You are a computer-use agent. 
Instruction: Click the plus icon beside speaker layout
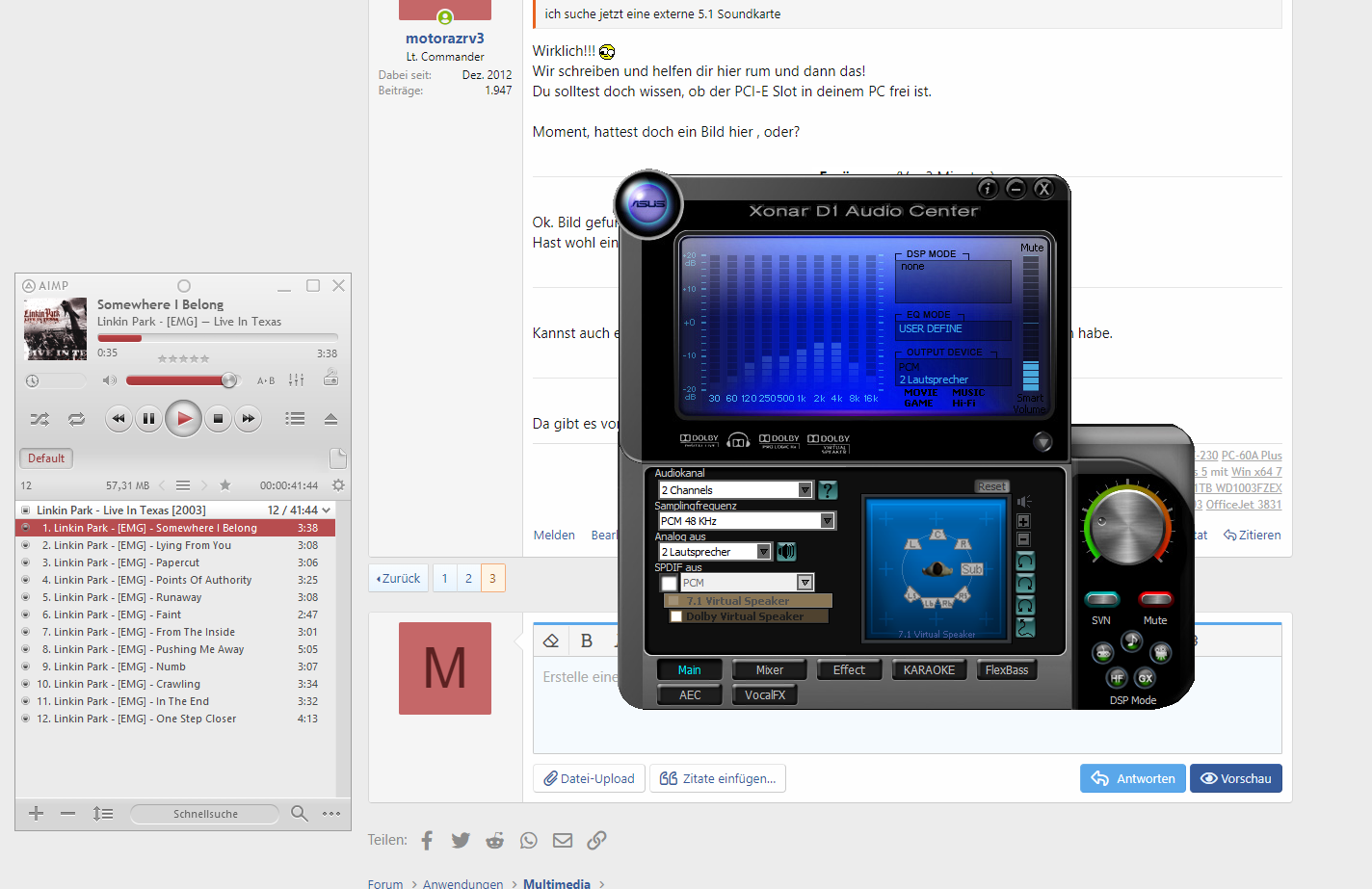tap(1024, 521)
